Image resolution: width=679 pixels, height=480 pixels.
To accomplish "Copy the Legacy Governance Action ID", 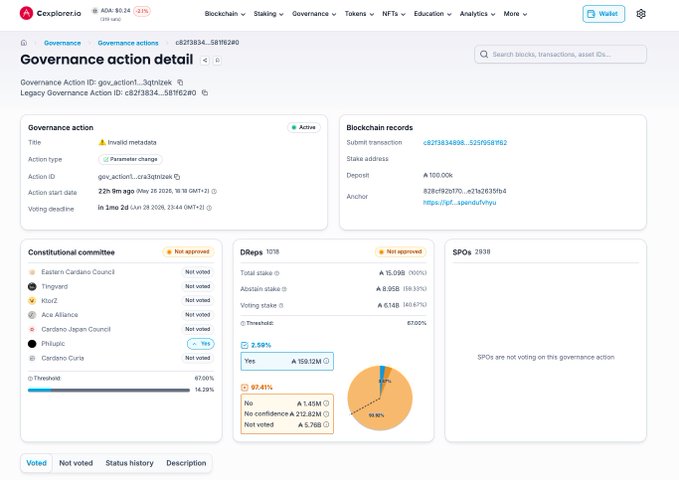I will coord(205,93).
